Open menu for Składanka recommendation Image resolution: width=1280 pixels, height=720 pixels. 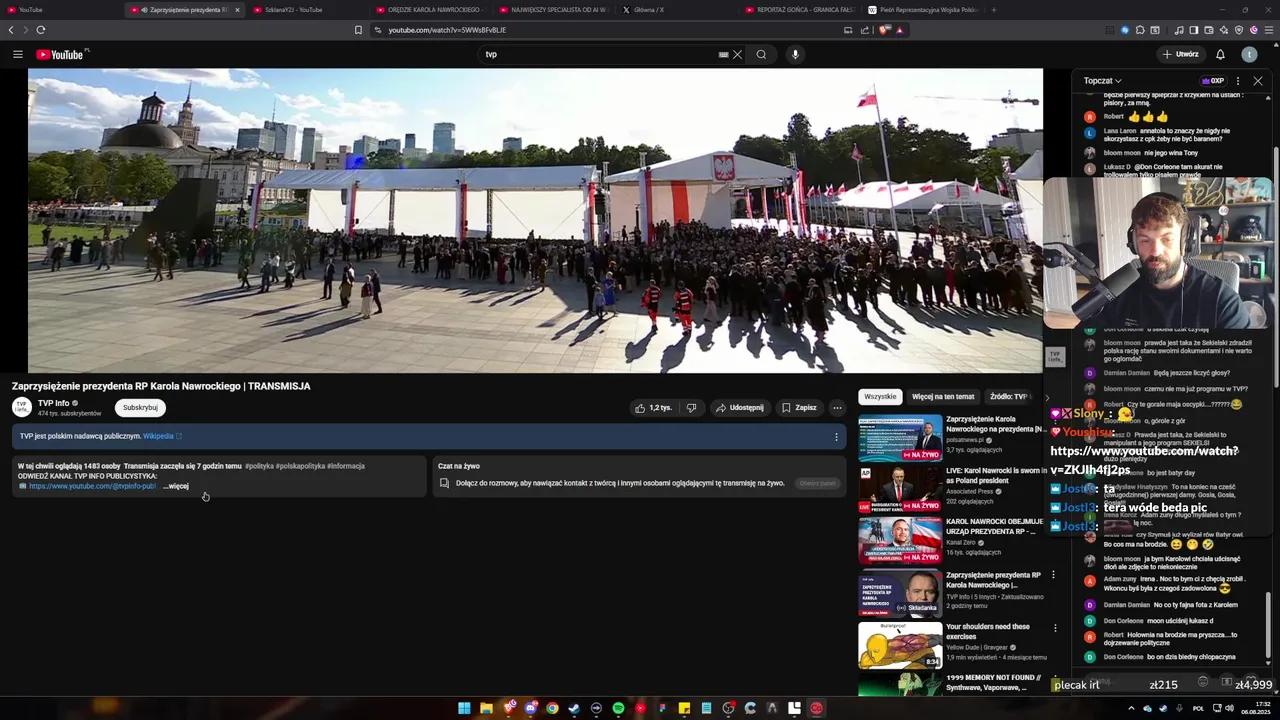click(1053, 575)
